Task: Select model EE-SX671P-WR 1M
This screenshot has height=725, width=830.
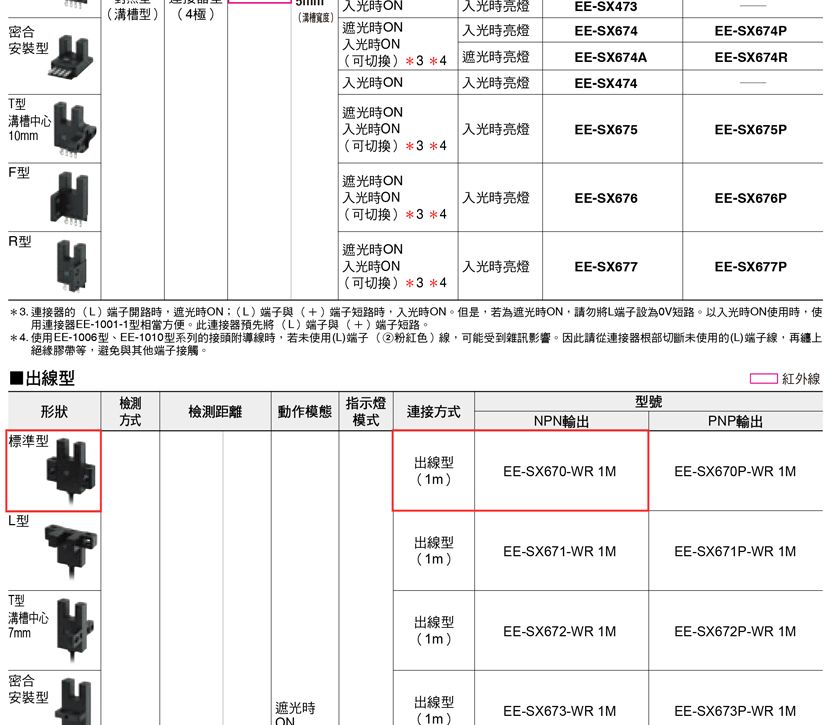Action: [x=735, y=551]
